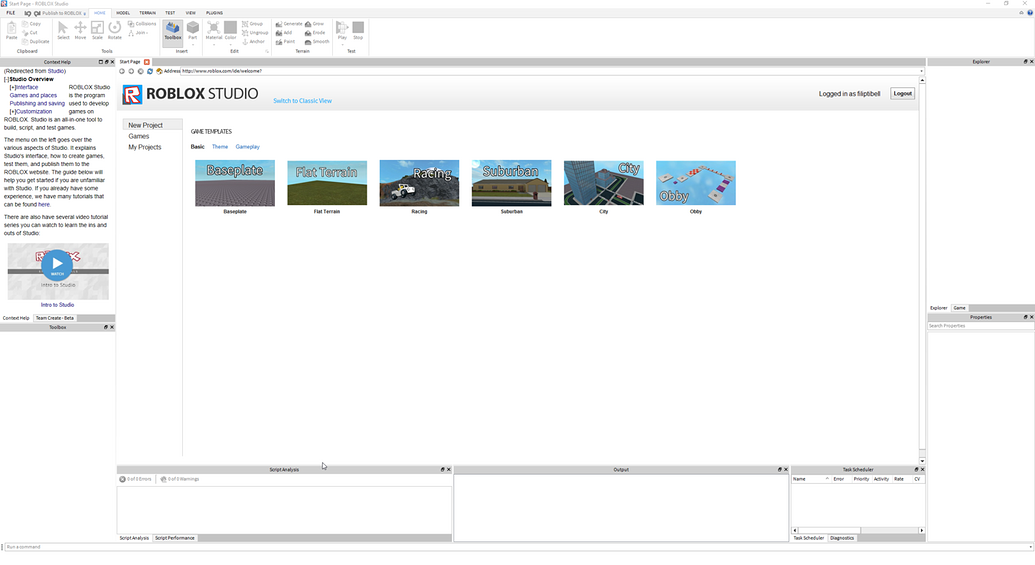Screen dimensions: 1035x565
Task: Switch to the VIEW ribbon tab
Action: pos(190,13)
